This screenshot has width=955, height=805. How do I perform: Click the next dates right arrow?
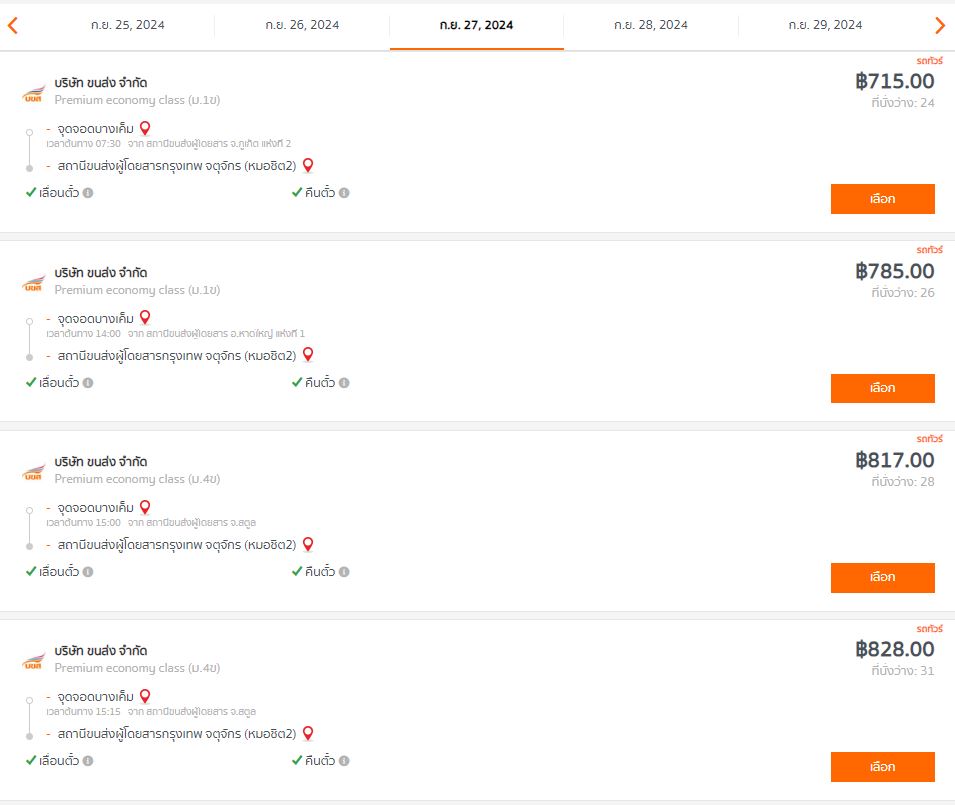pos(940,25)
